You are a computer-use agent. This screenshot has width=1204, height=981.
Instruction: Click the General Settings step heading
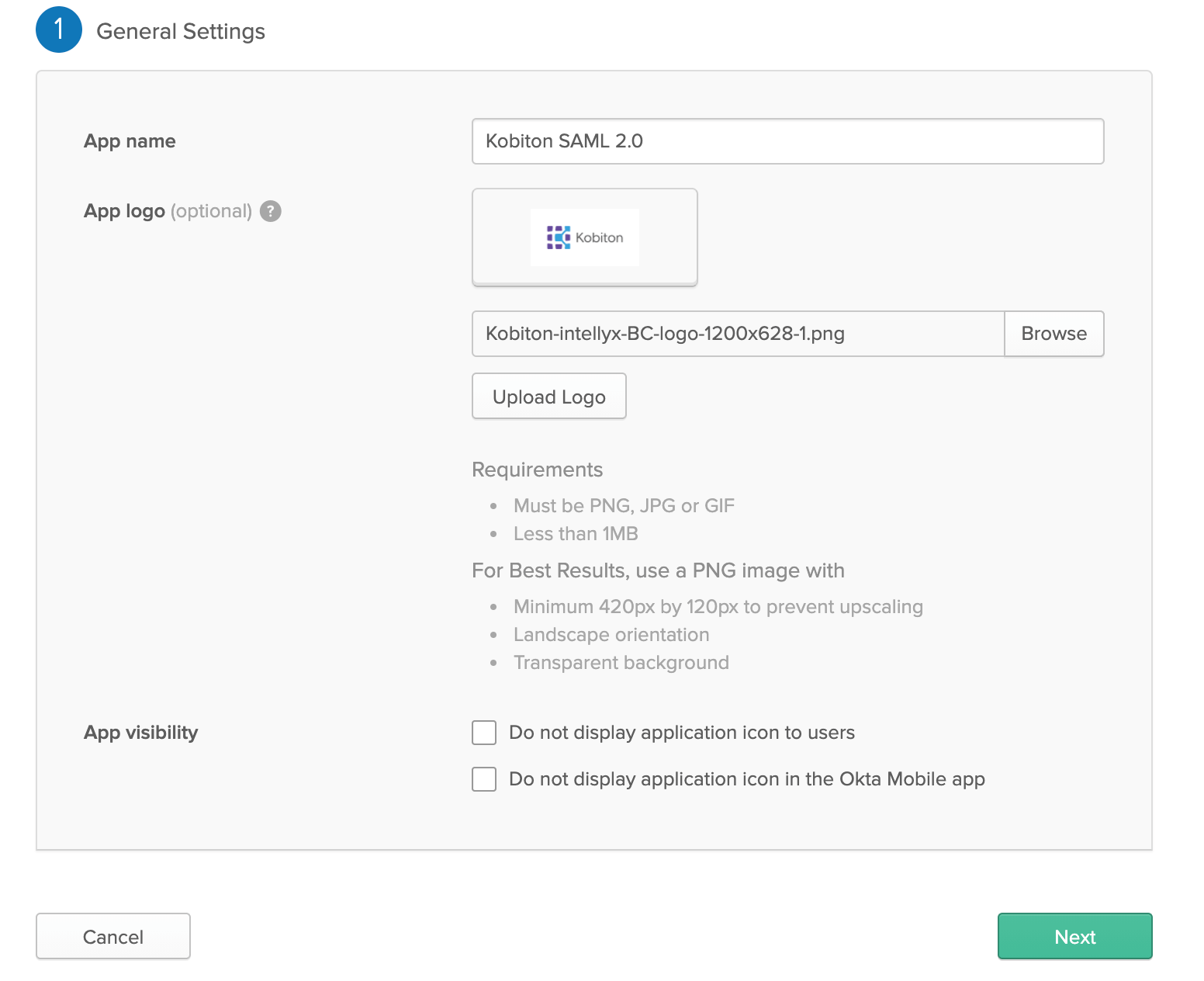coord(181,31)
